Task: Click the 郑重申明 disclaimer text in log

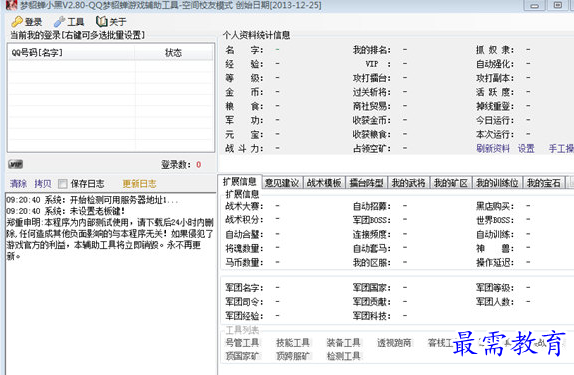Action: [110, 239]
